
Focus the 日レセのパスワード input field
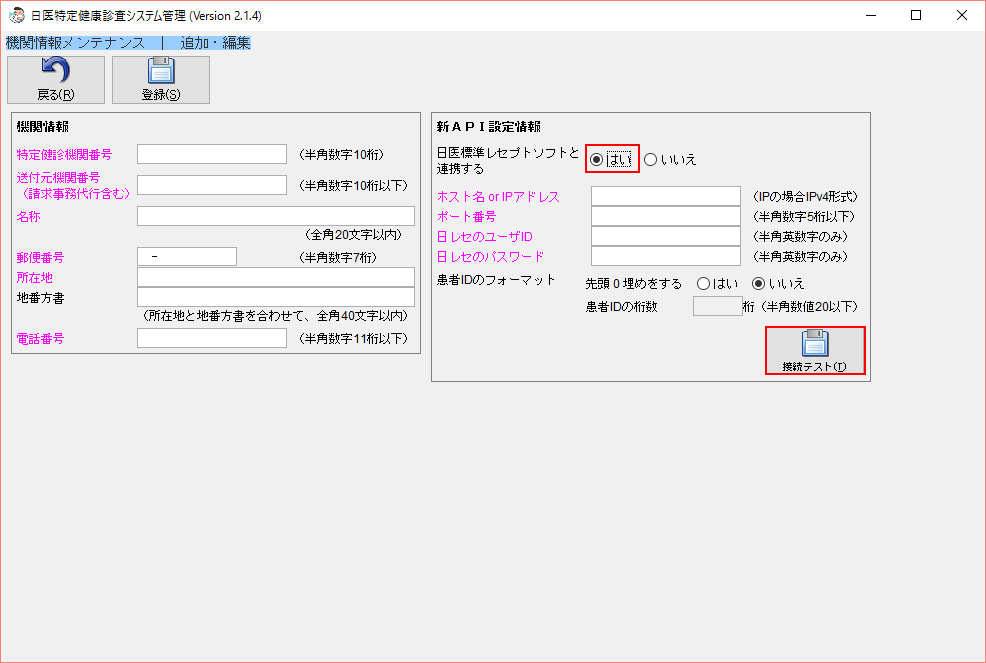coord(665,256)
